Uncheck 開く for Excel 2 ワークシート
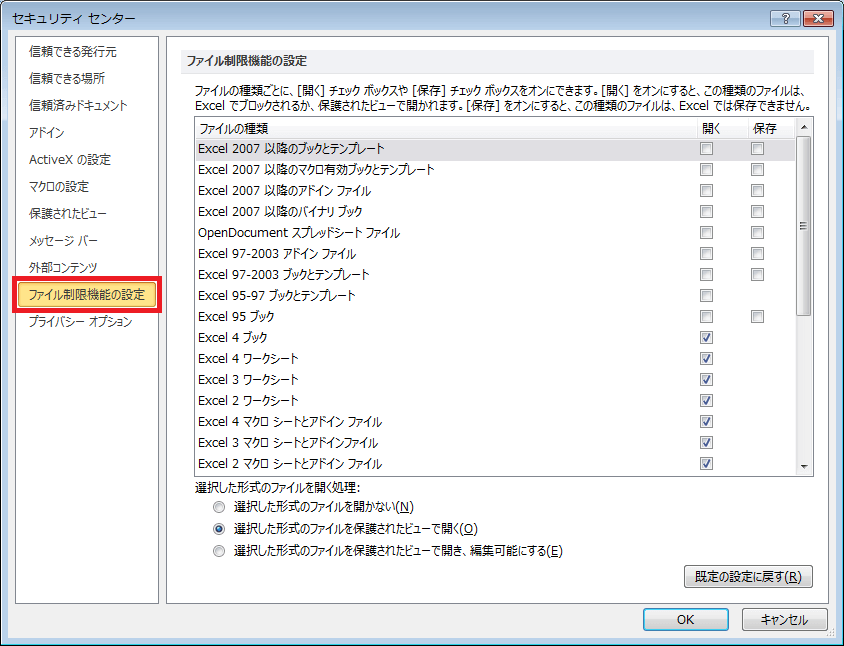 tap(706, 401)
